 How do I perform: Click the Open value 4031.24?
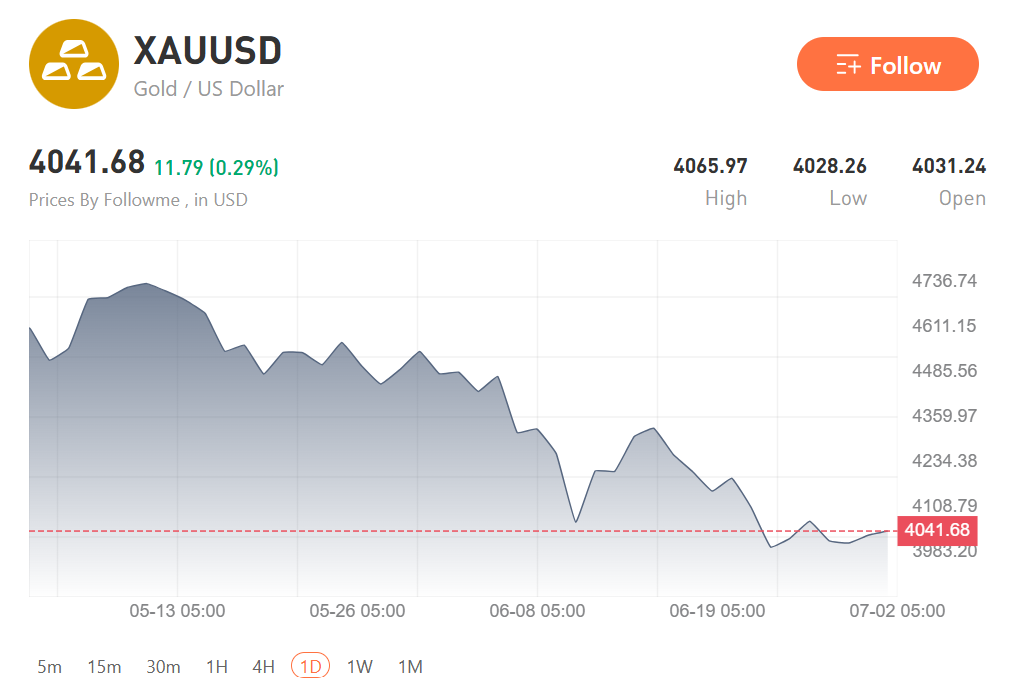point(949,166)
